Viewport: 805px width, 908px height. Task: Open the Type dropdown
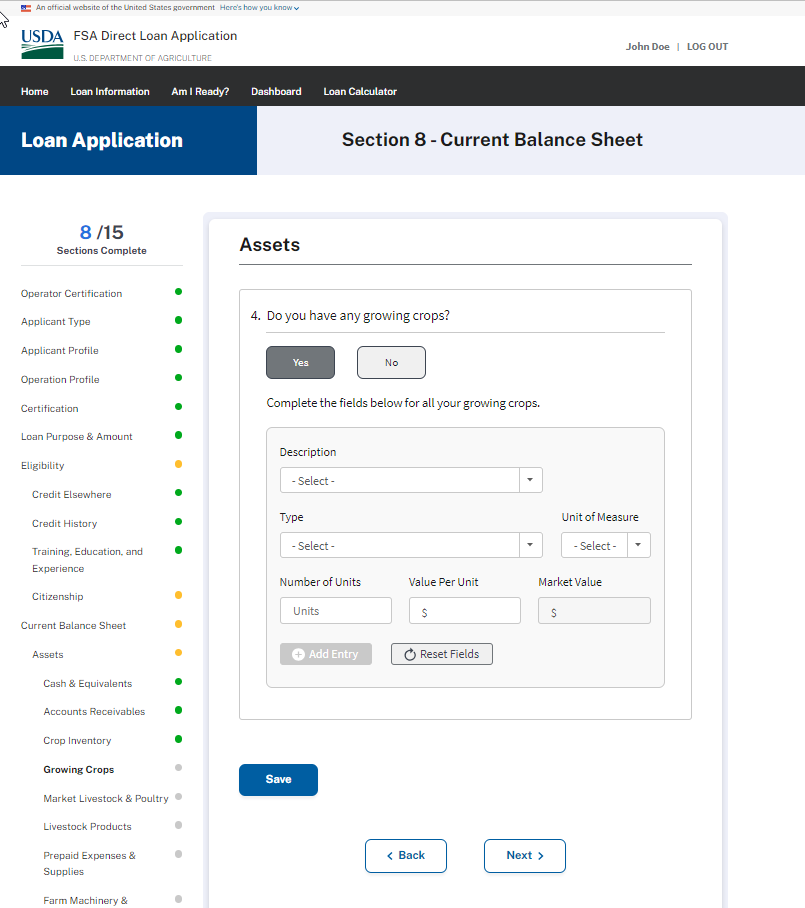411,545
